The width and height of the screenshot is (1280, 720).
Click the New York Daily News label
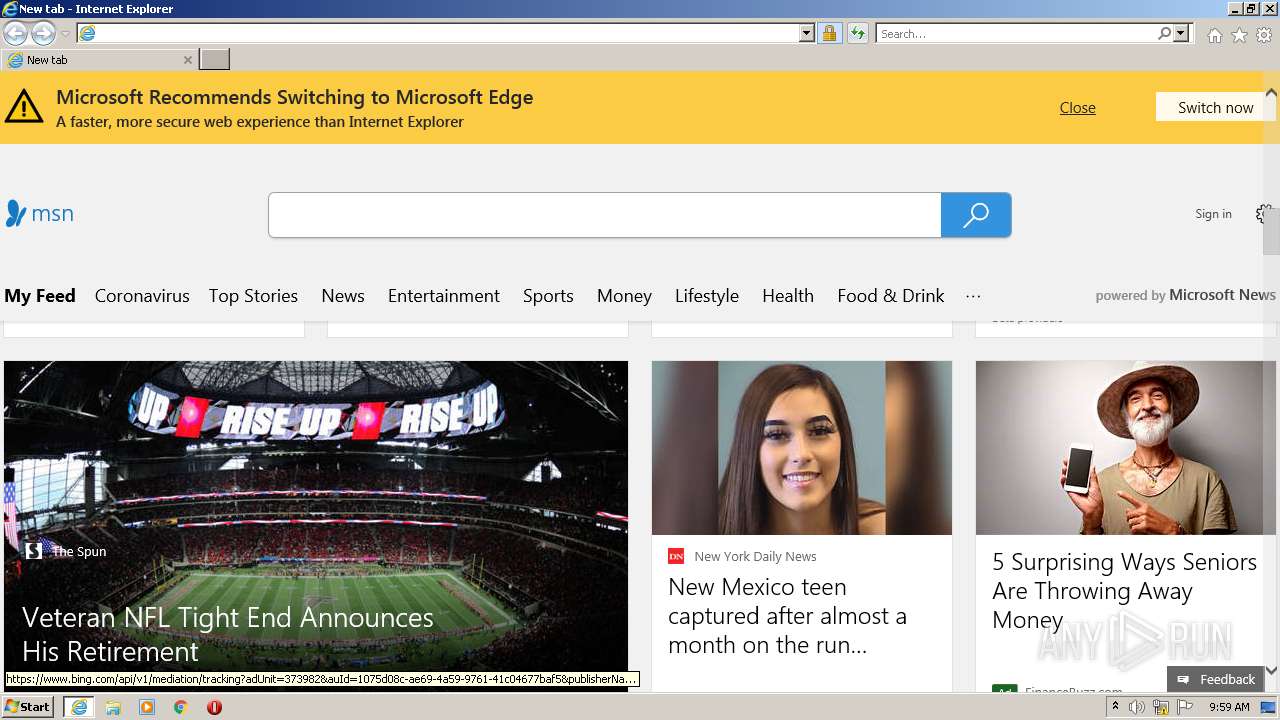[755, 556]
